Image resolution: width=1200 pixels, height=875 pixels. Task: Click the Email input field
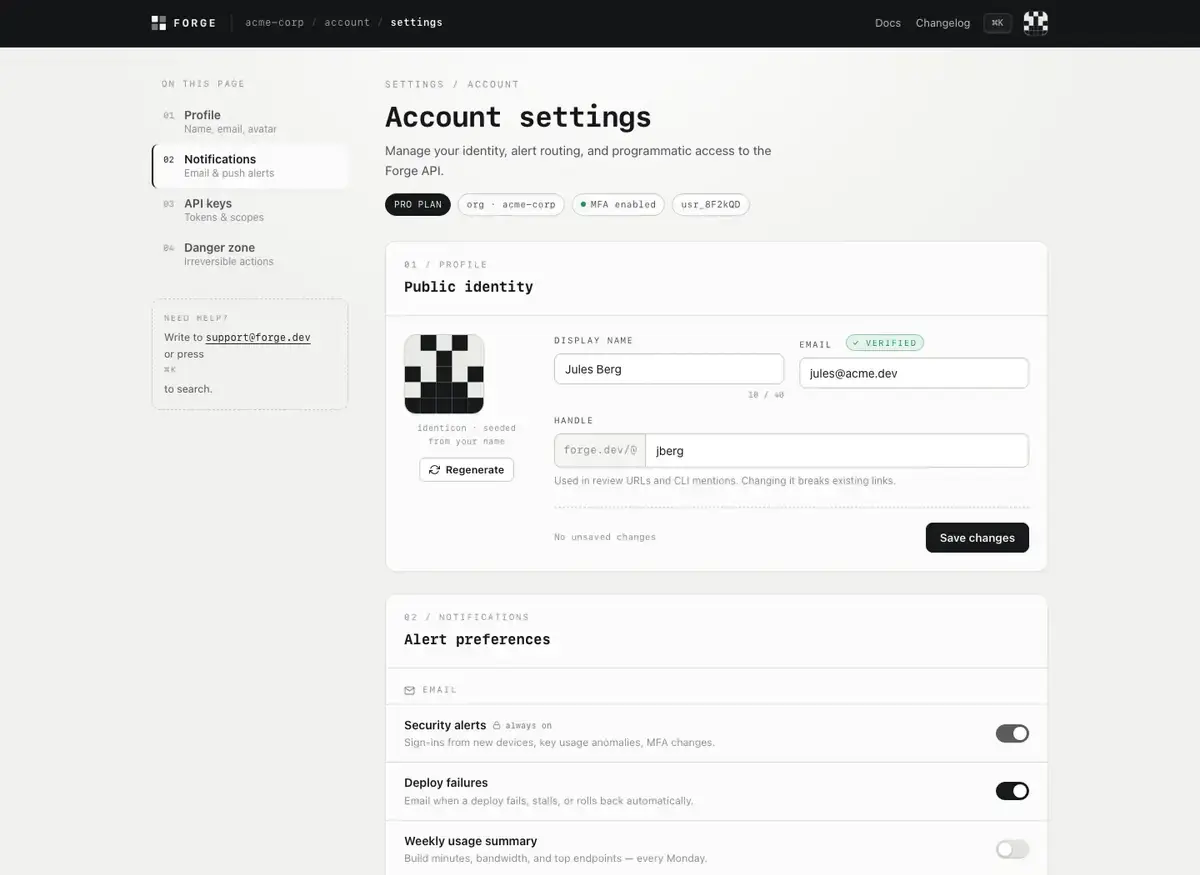point(914,373)
